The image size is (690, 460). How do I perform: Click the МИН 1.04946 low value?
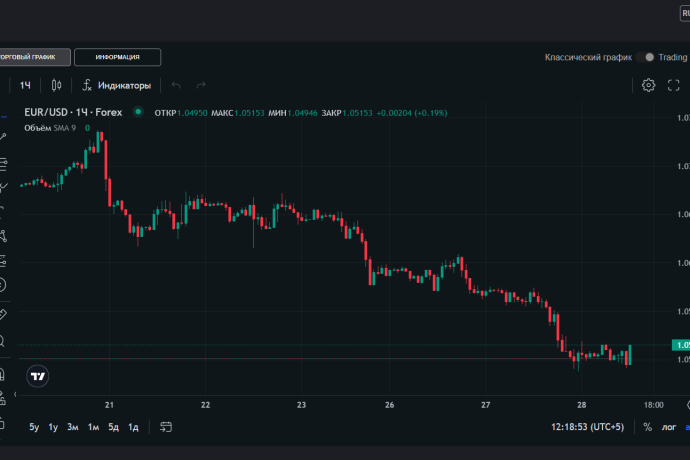tap(293, 113)
